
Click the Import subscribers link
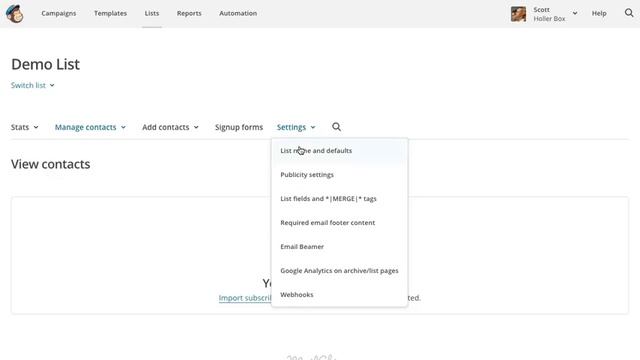click(x=245, y=298)
